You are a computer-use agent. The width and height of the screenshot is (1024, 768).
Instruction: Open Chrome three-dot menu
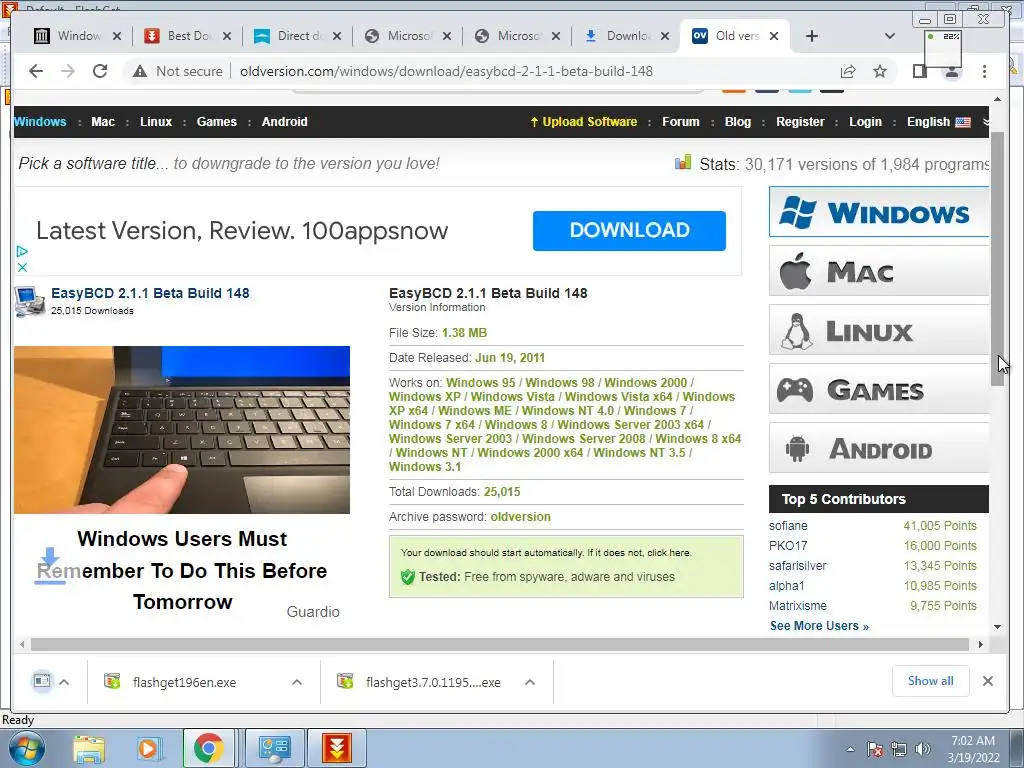tap(984, 71)
